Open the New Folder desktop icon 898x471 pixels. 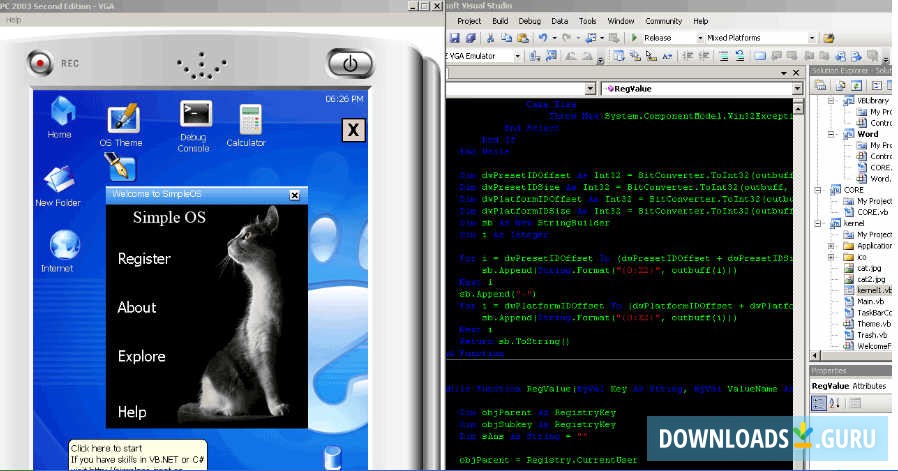[58, 186]
